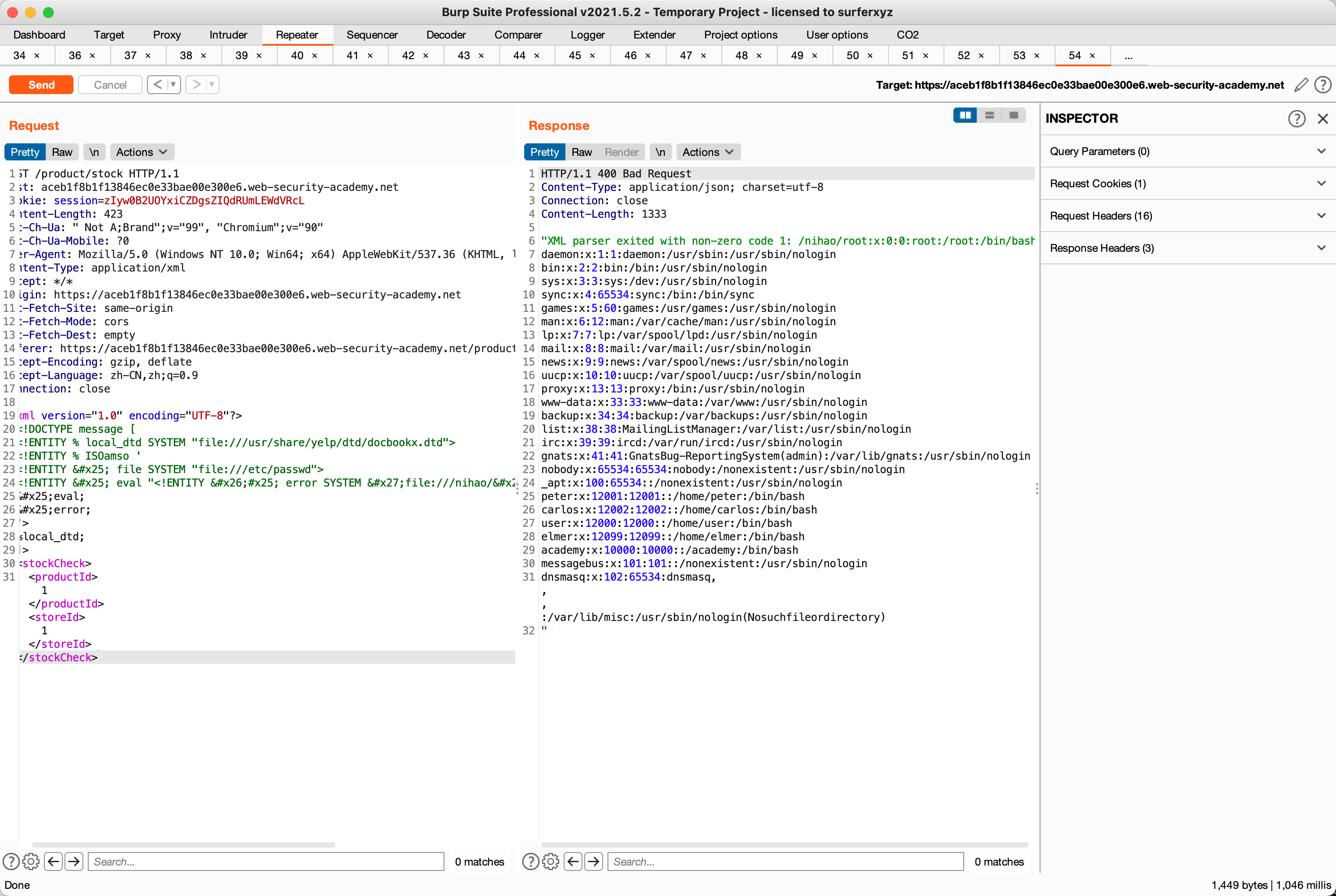Screen dimensions: 1336x896
Task: Open the Logger tab
Action: coord(587,35)
